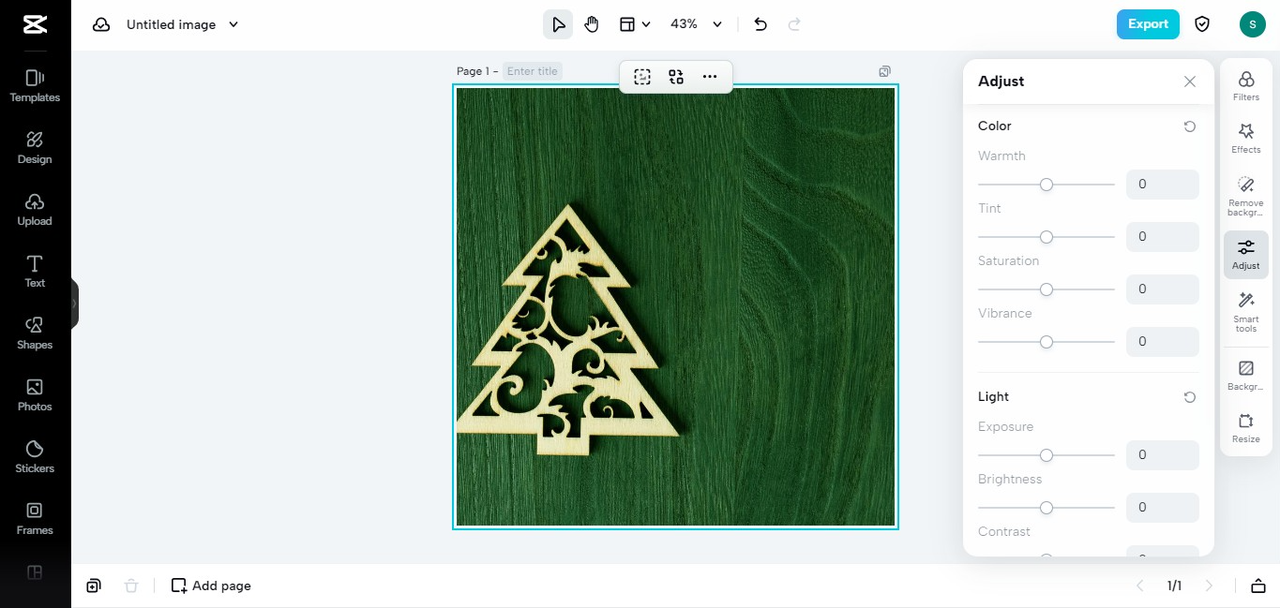
Task: Click the delete page trash icon
Action: (x=131, y=586)
